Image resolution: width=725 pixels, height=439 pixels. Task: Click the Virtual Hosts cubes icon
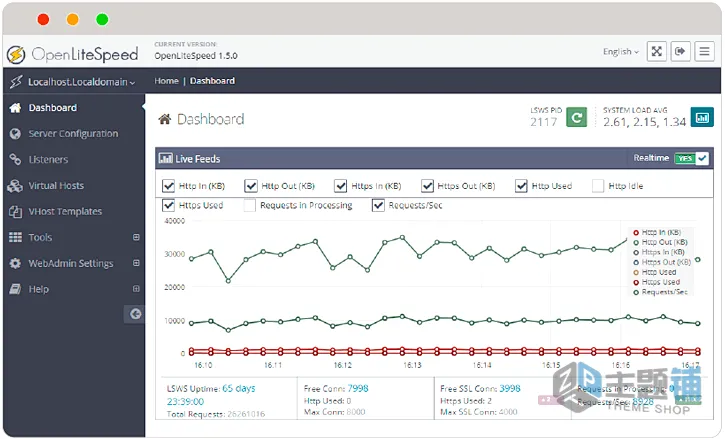pos(15,185)
